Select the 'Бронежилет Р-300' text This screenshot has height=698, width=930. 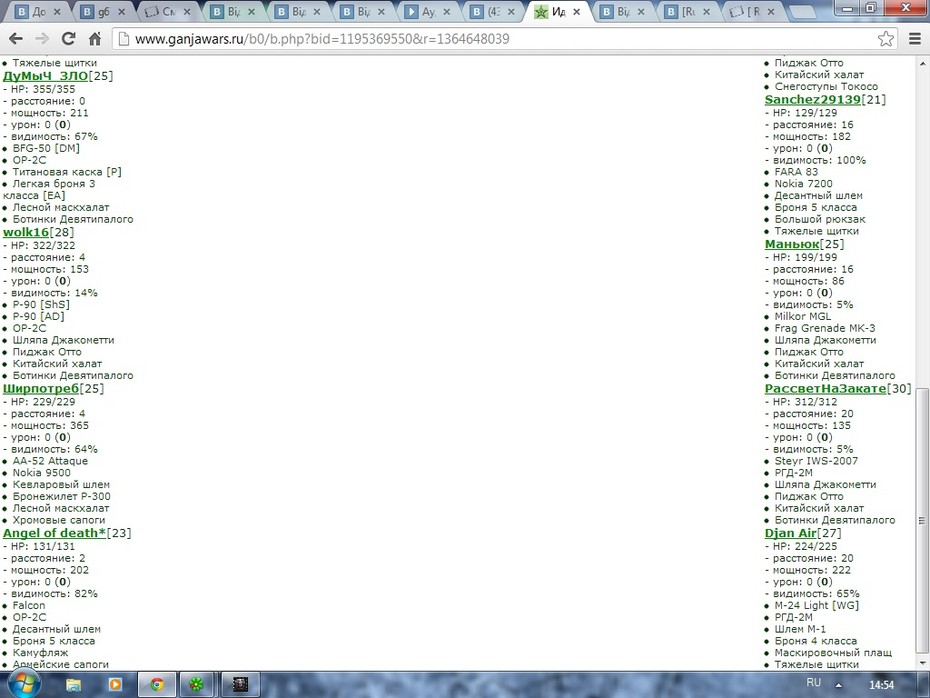(62, 496)
